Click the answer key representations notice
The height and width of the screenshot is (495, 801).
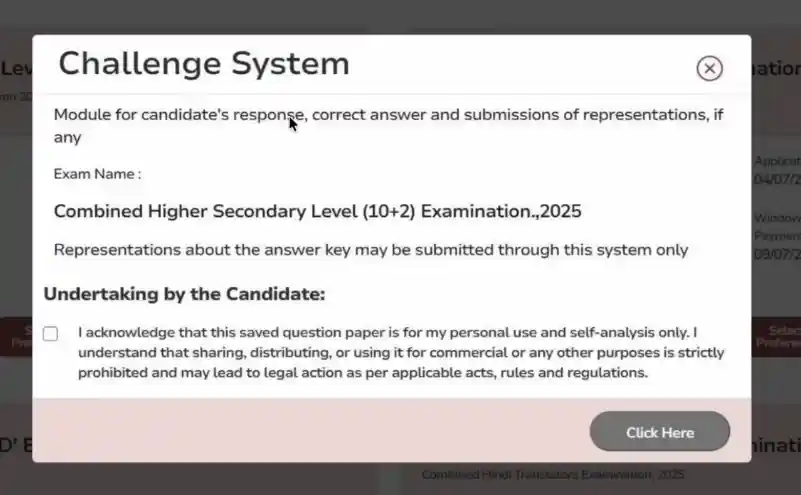click(x=370, y=250)
